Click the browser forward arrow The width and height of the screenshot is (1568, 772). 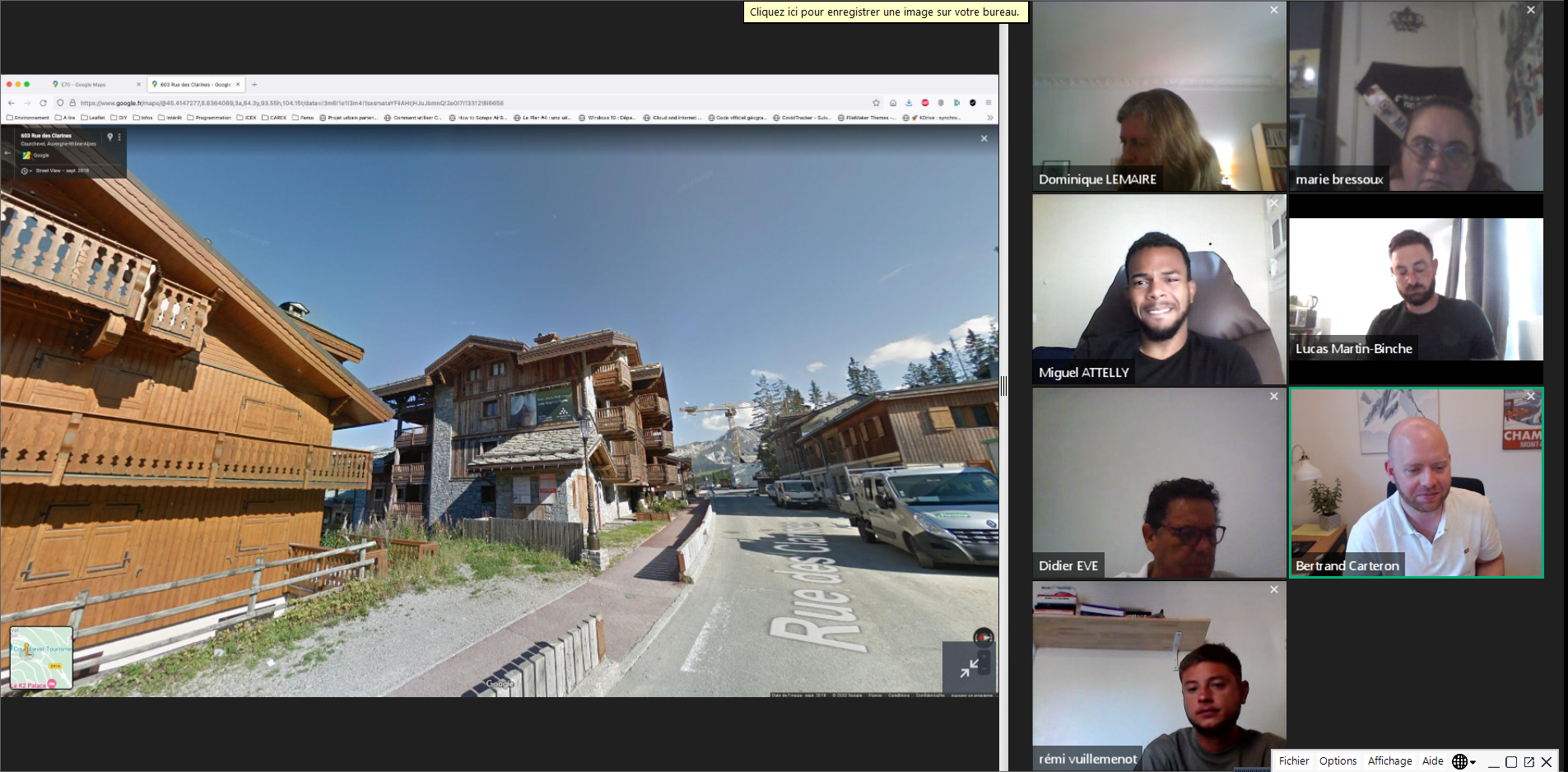click(x=27, y=103)
